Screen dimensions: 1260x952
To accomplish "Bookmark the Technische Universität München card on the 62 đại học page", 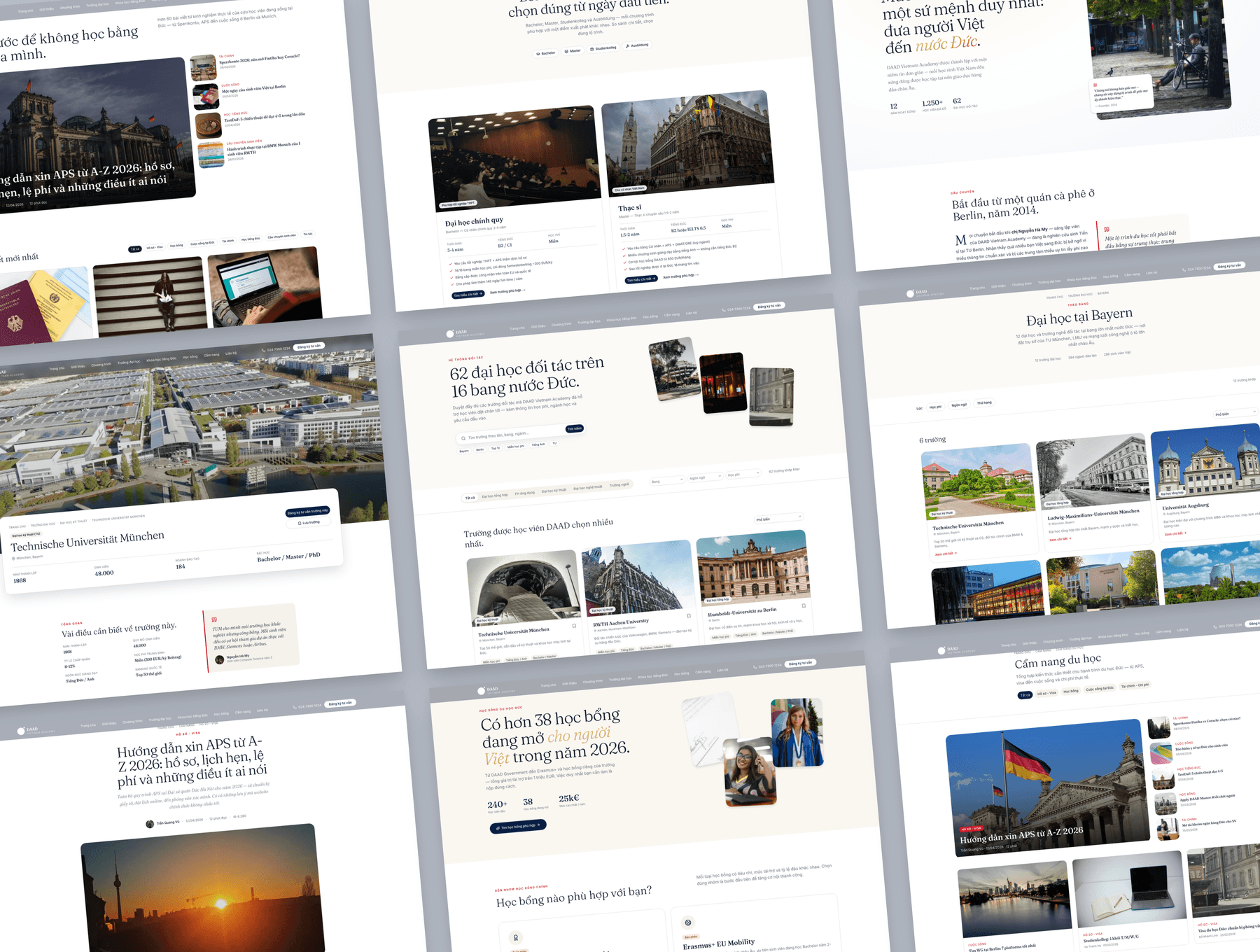I will (574, 626).
